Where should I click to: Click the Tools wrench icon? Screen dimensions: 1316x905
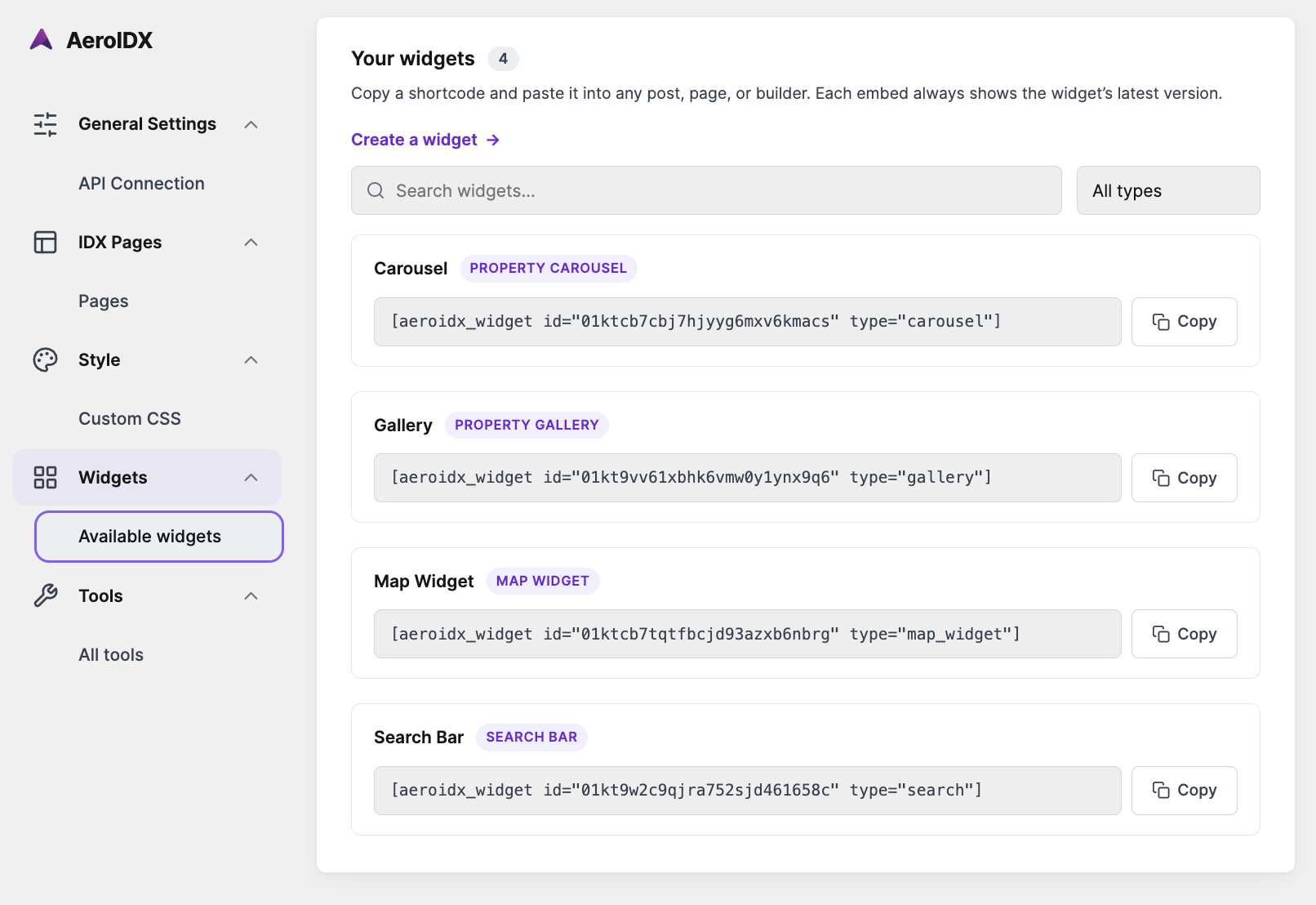tap(46, 595)
